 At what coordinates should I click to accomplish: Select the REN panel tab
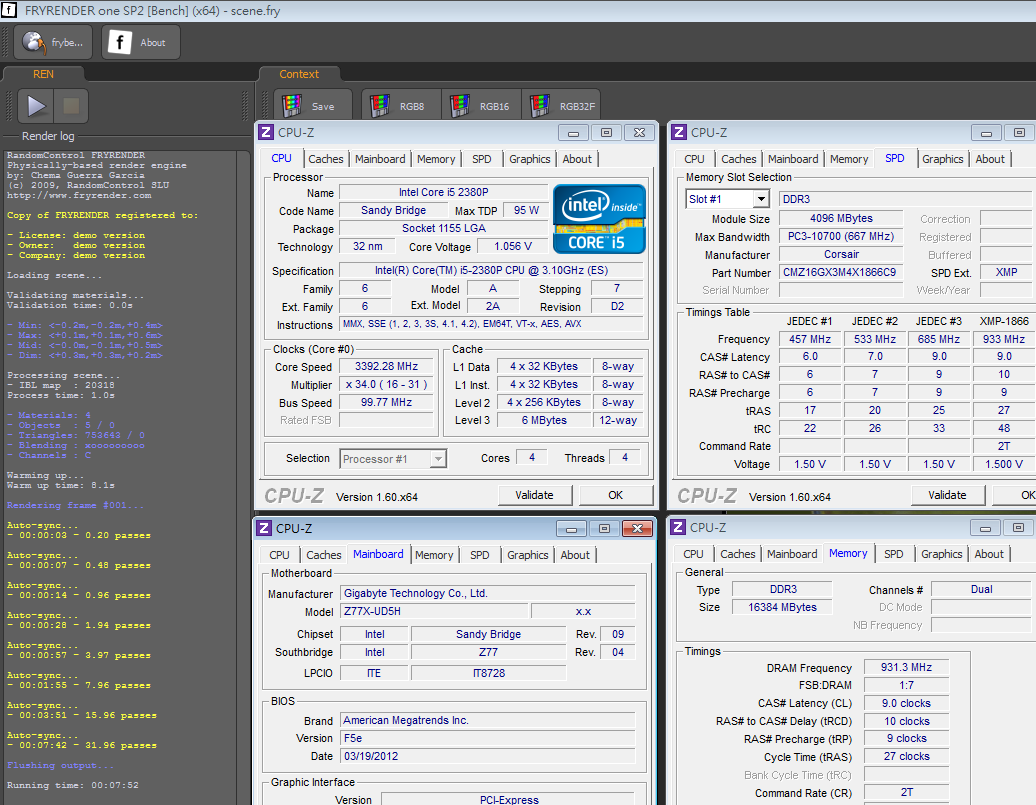(x=43, y=74)
